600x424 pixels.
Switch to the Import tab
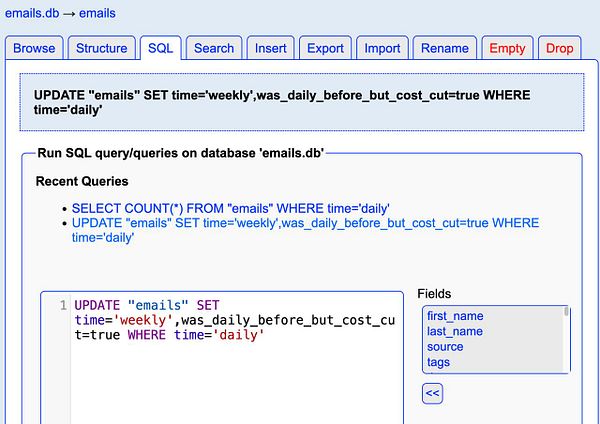(382, 48)
